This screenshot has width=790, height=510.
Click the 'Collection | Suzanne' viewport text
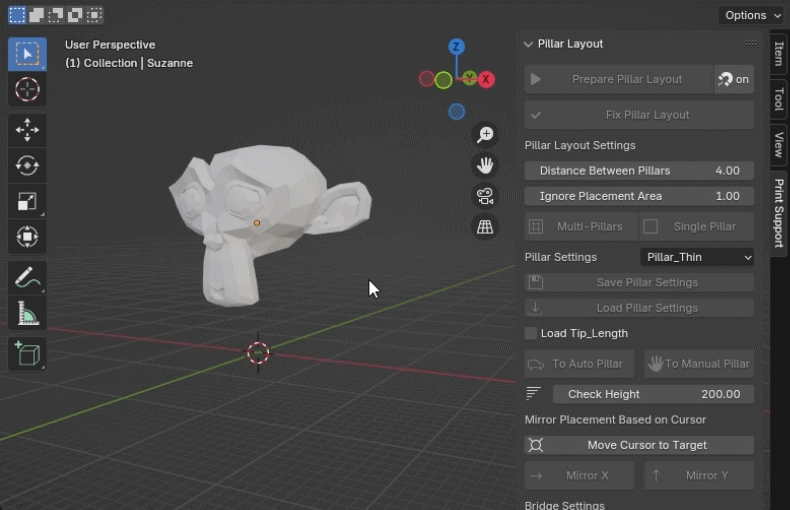[138, 63]
